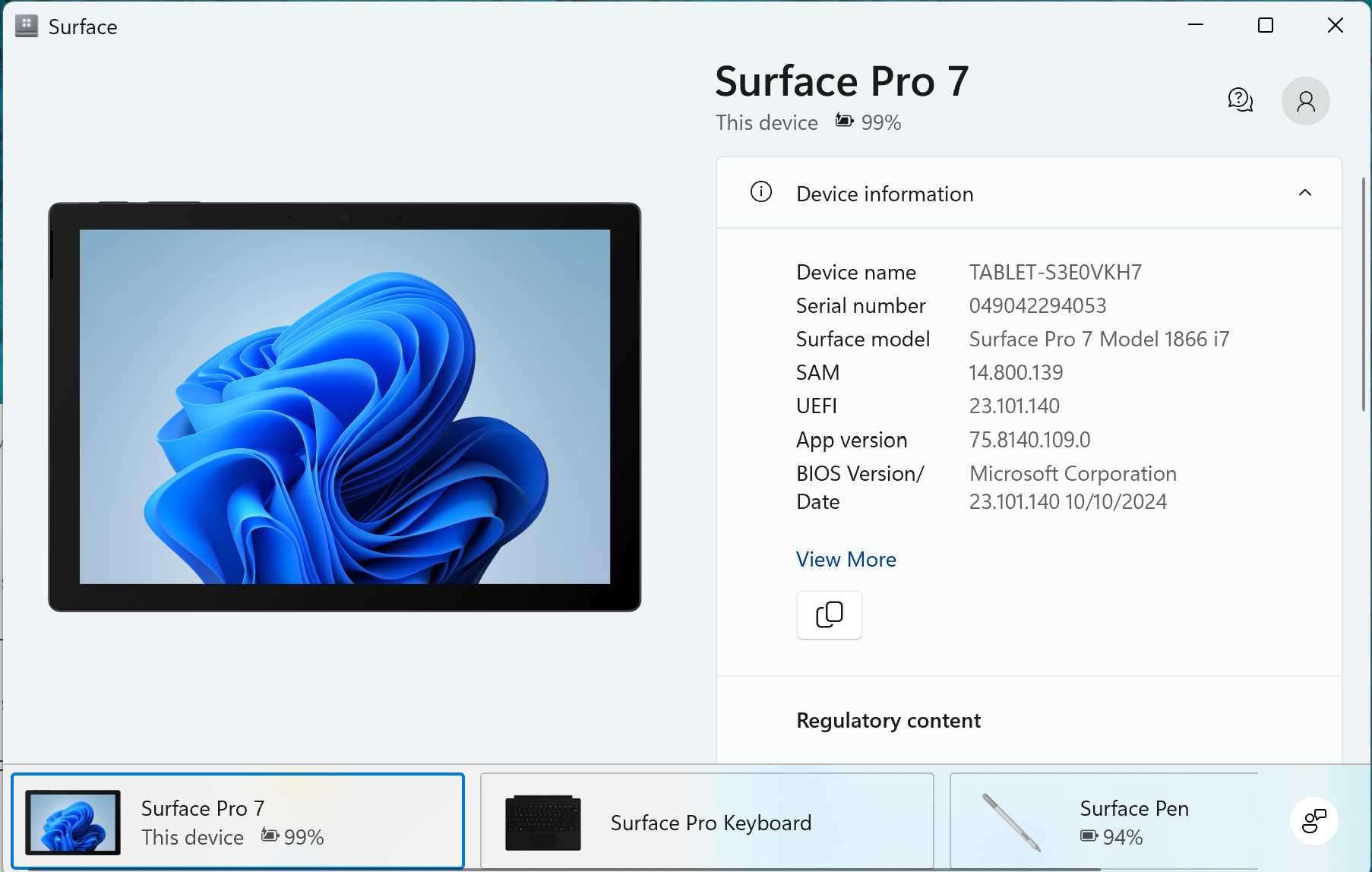Image resolution: width=1372 pixels, height=872 pixels.
Task: Collapse the Device information section chevron
Action: [1304, 193]
